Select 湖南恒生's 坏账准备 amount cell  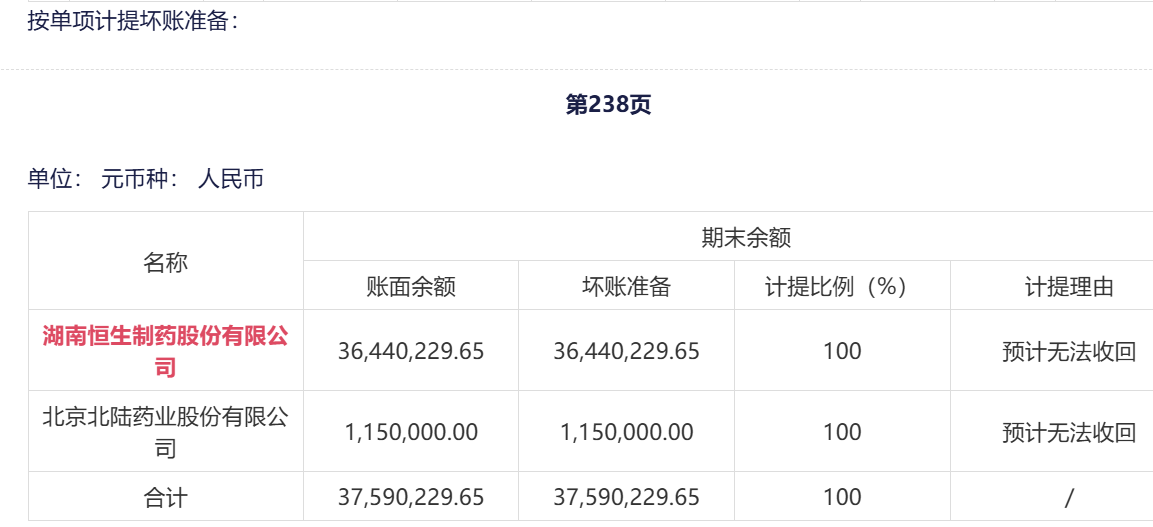(x=626, y=351)
